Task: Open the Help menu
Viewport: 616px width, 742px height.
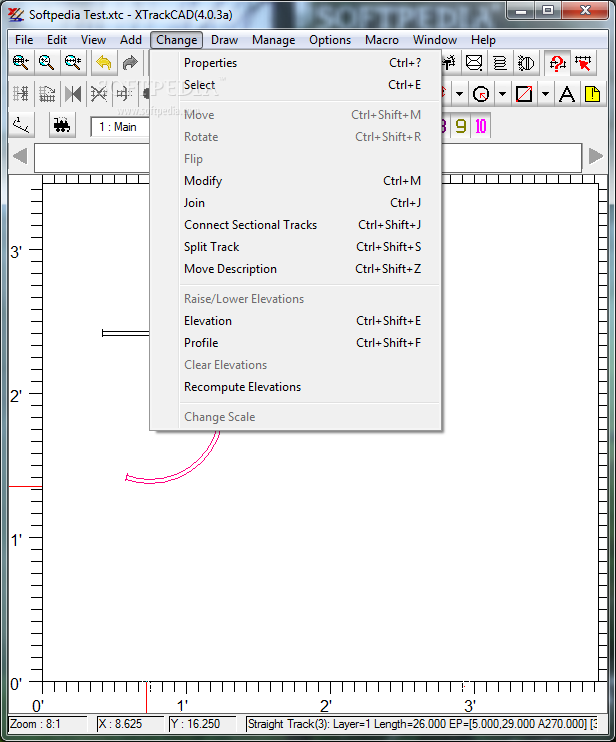Action: click(483, 40)
